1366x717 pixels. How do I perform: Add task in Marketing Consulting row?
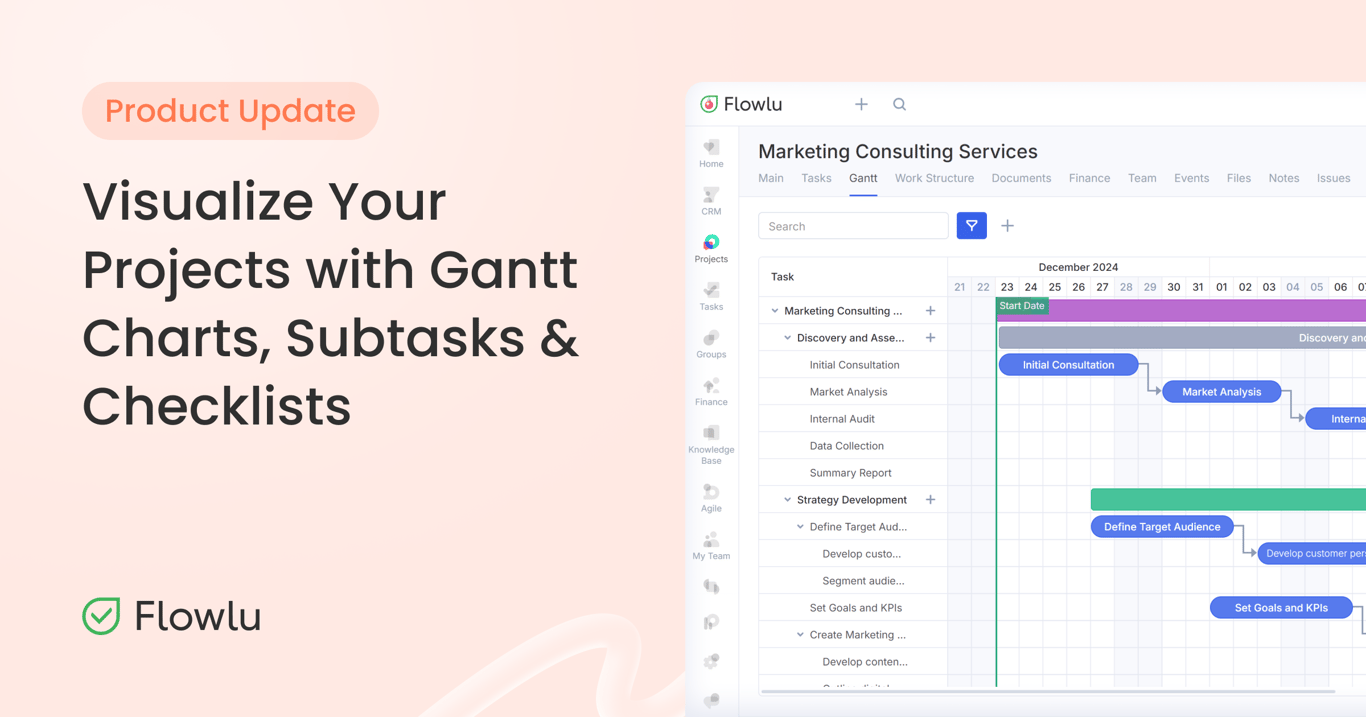point(930,311)
